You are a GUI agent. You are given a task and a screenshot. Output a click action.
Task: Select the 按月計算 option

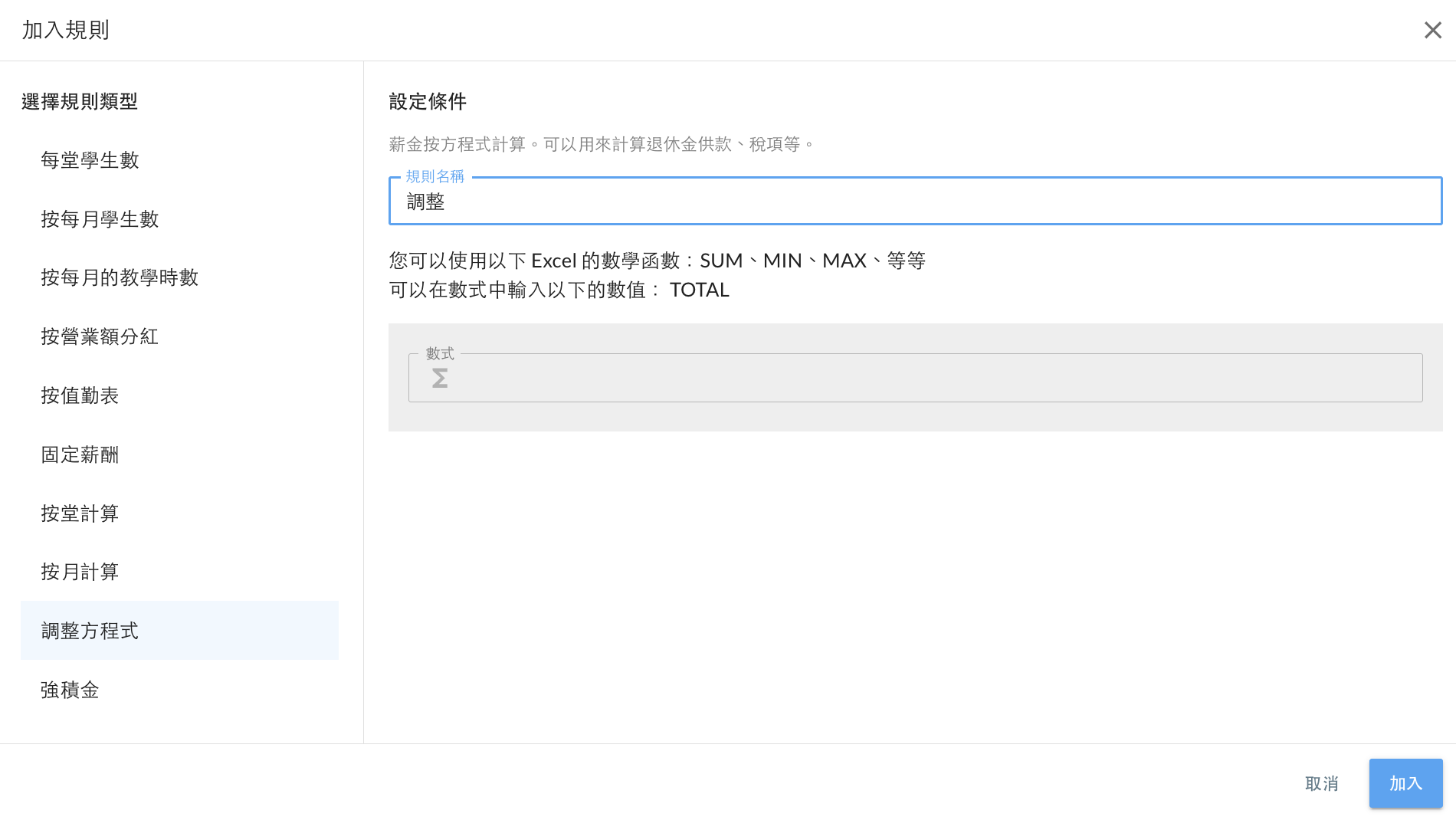(179, 572)
